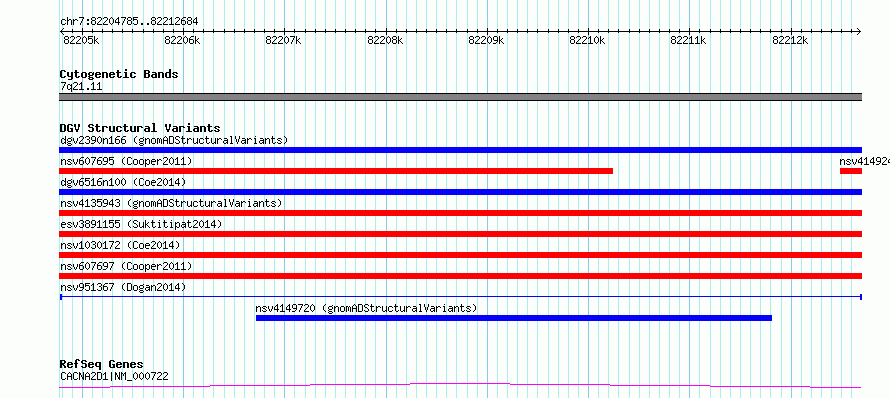Select the nsv1030172 Coe2014 red bar
The image size is (890, 398).
click(x=460, y=255)
